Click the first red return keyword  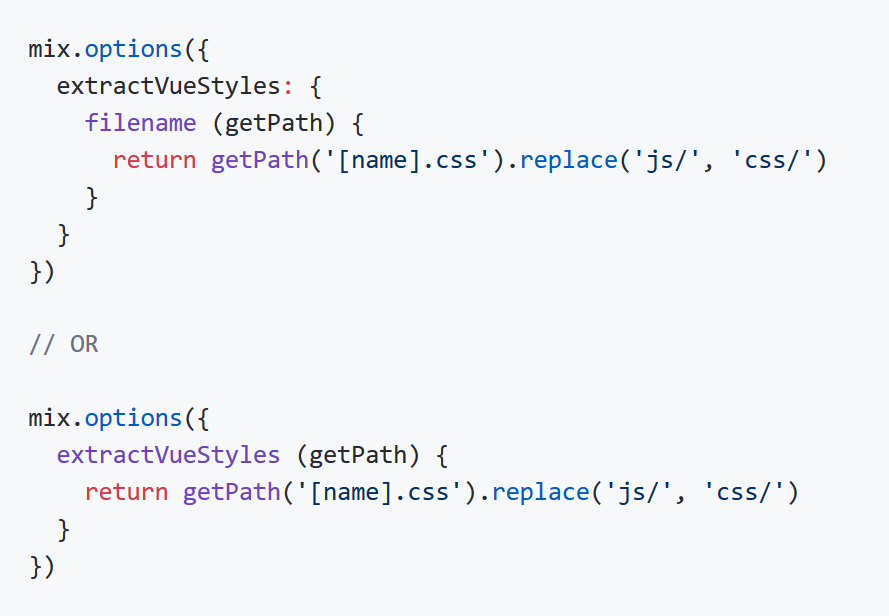(154, 161)
